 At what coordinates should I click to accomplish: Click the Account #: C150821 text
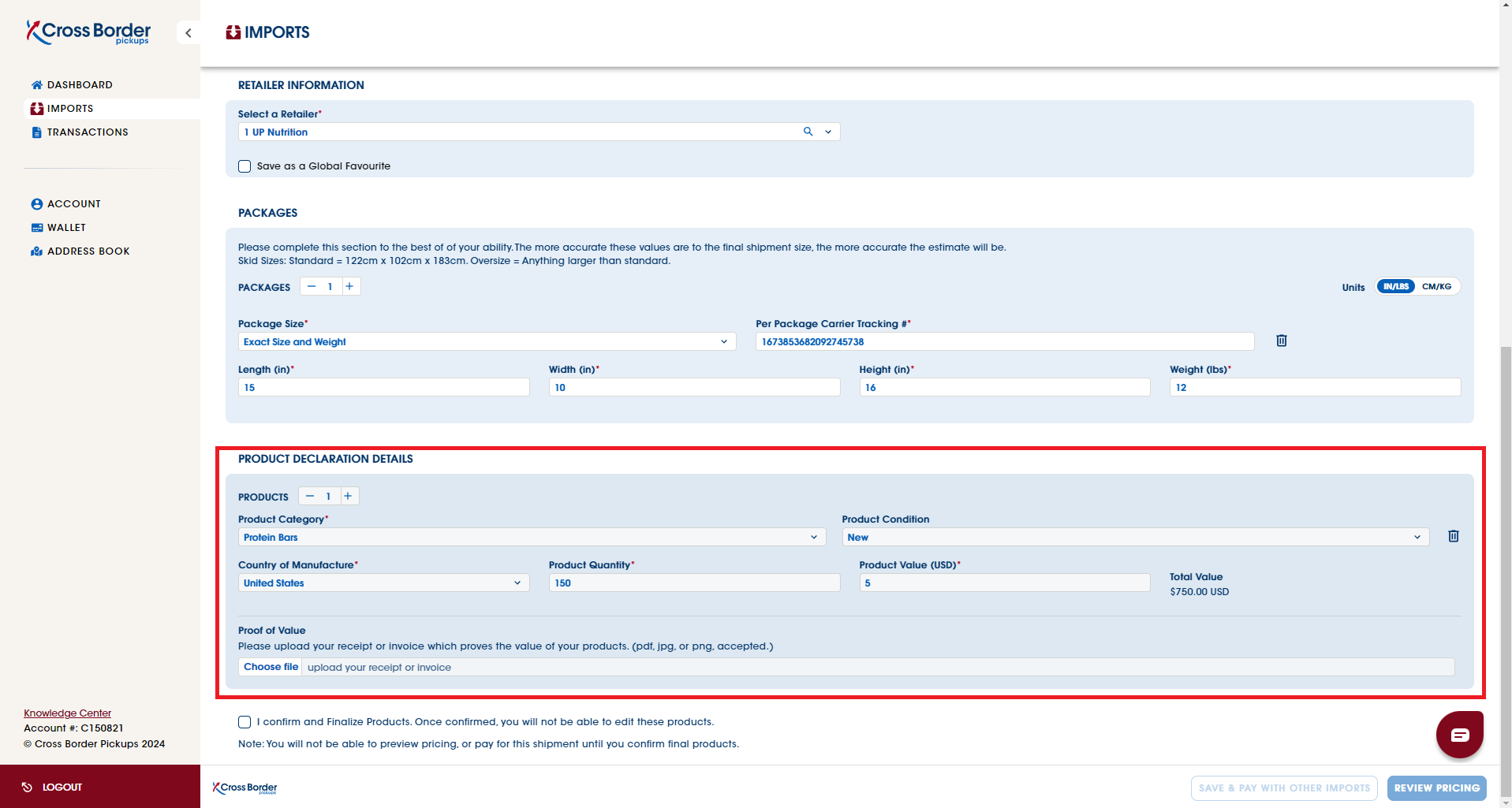73,728
